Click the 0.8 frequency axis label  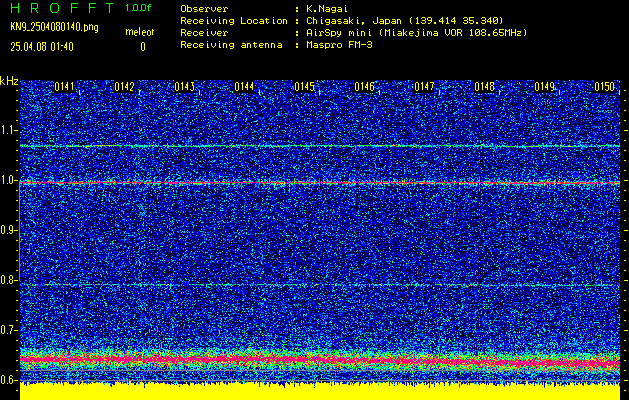8,280
